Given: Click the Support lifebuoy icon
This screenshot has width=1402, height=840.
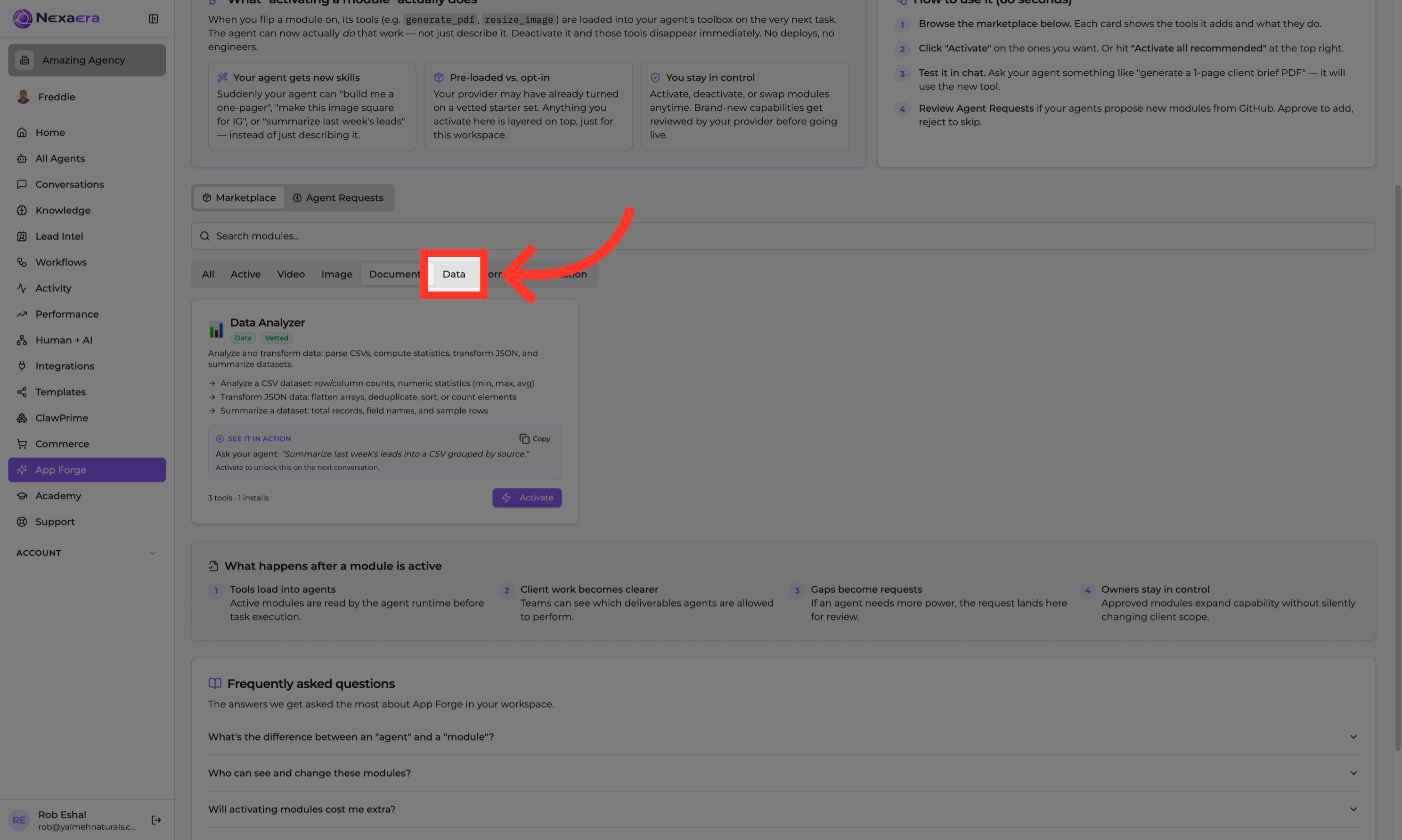Looking at the screenshot, I should pyautogui.click(x=22, y=522).
